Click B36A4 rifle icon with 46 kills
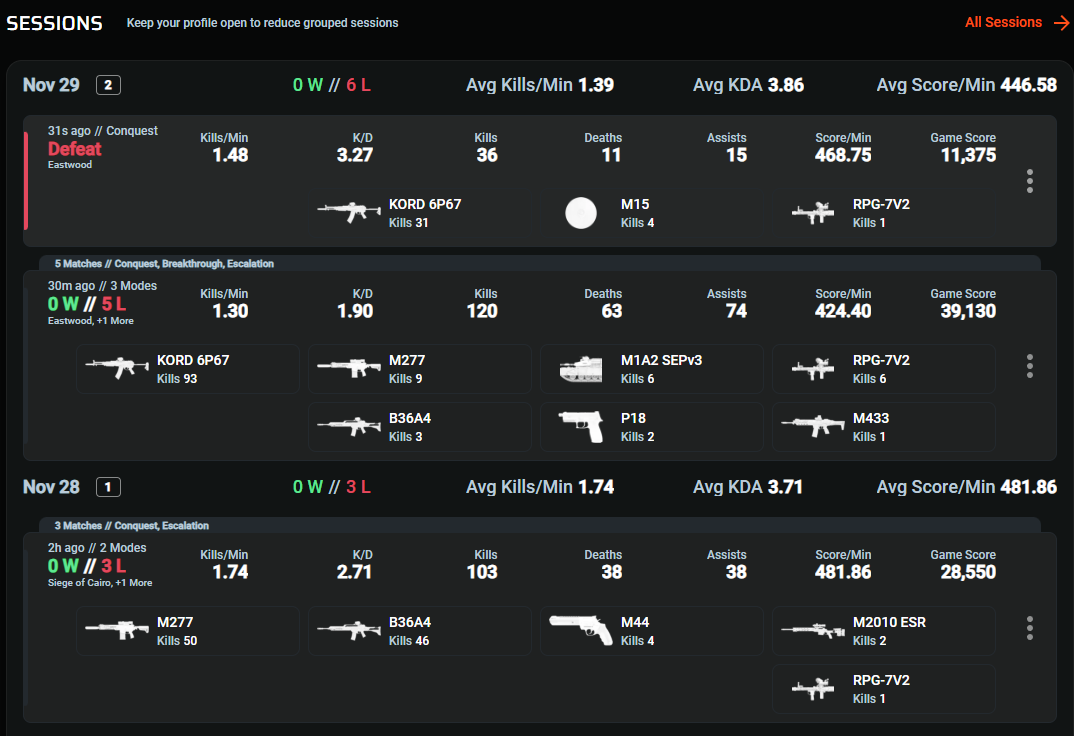 pos(349,630)
